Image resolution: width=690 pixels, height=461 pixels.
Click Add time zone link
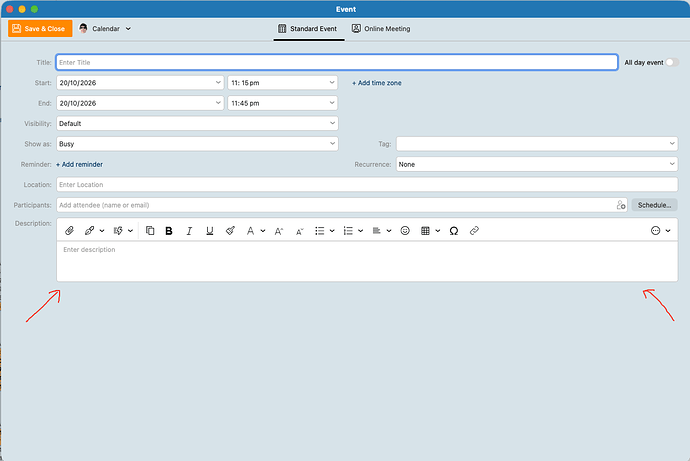click(377, 83)
